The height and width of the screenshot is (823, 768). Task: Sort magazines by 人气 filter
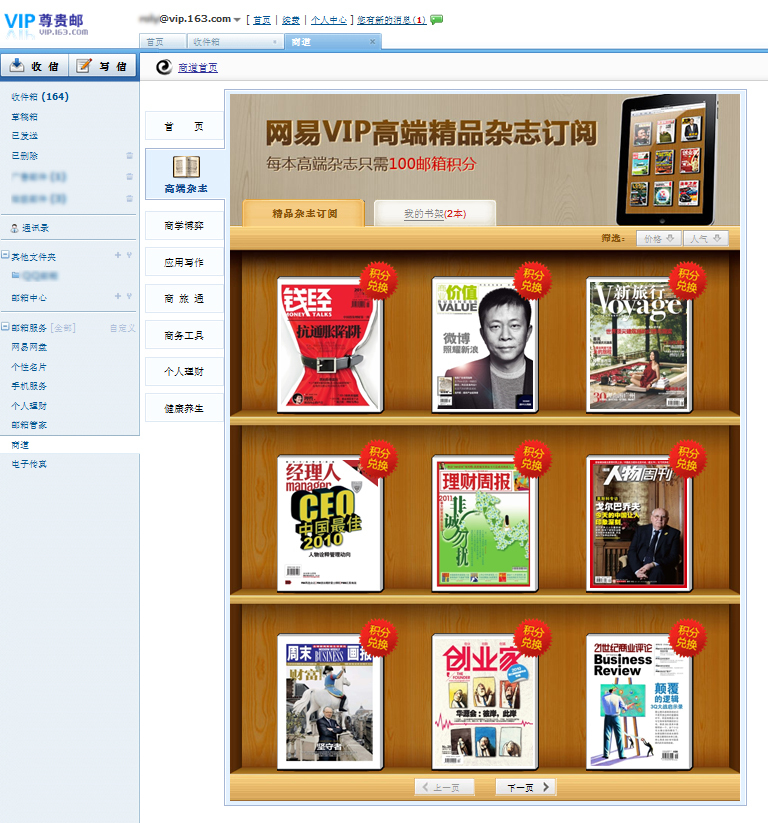[x=706, y=238]
